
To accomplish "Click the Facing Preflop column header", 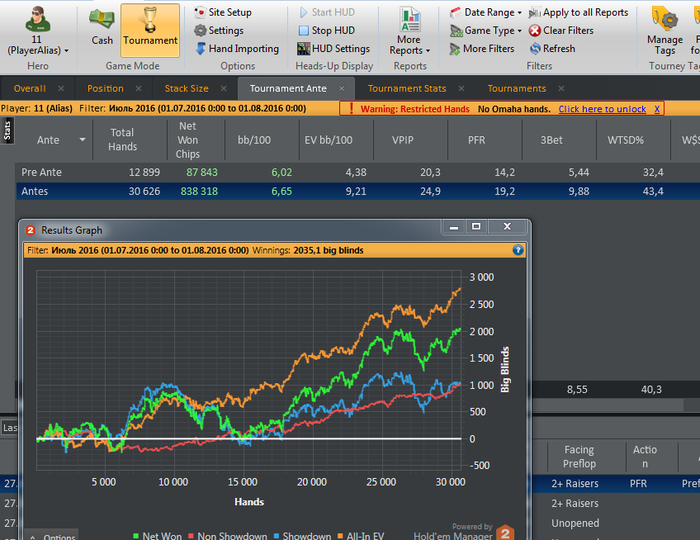I will click(x=579, y=457).
